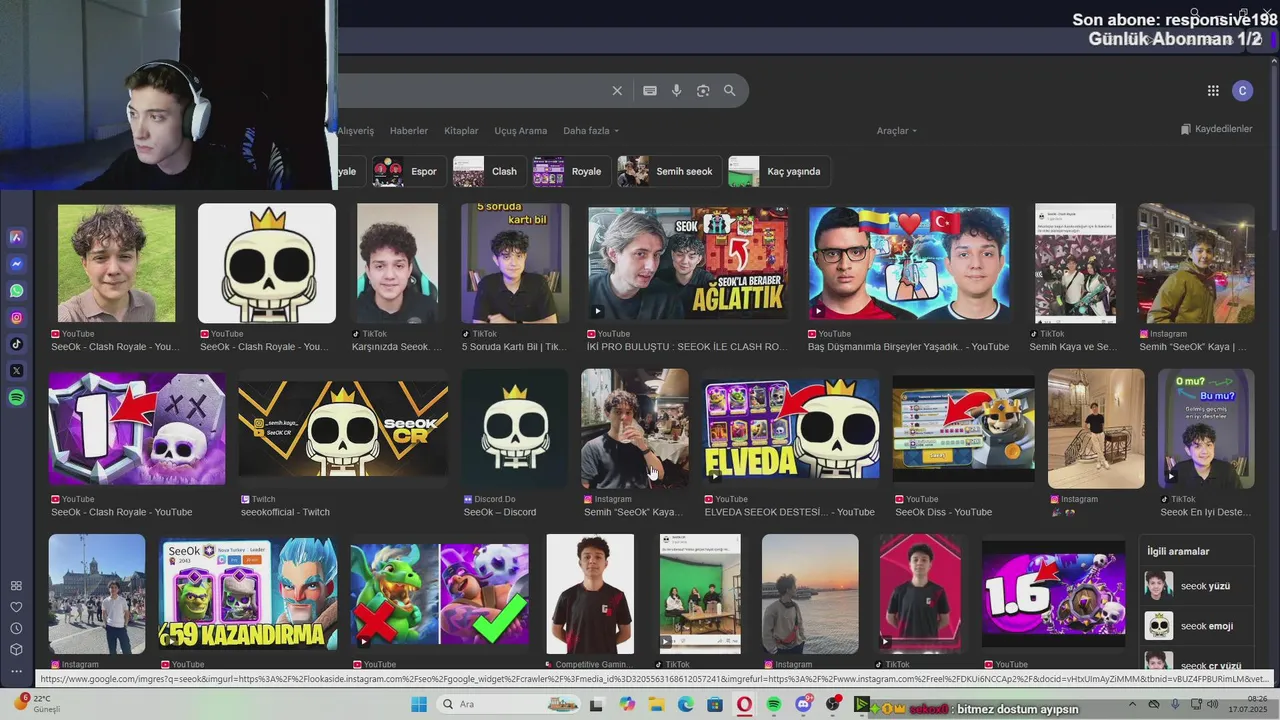Open "Karşınızda Seeok" TikTok thumbnail
Screen dimensions: 1280x720
397,263
